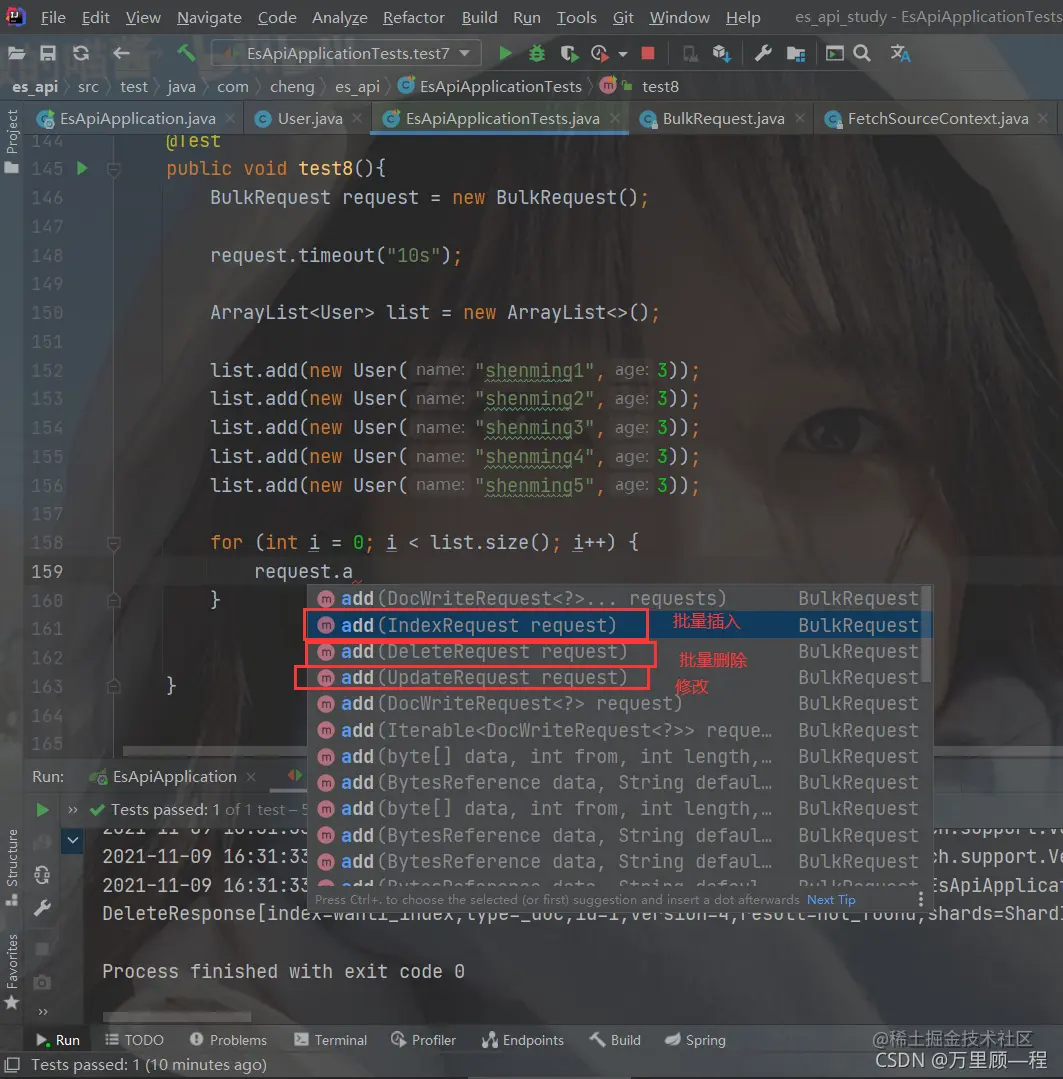This screenshot has width=1063, height=1079.
Task: Switch to User.java editor tab
Action: click(x=310, y=118)
